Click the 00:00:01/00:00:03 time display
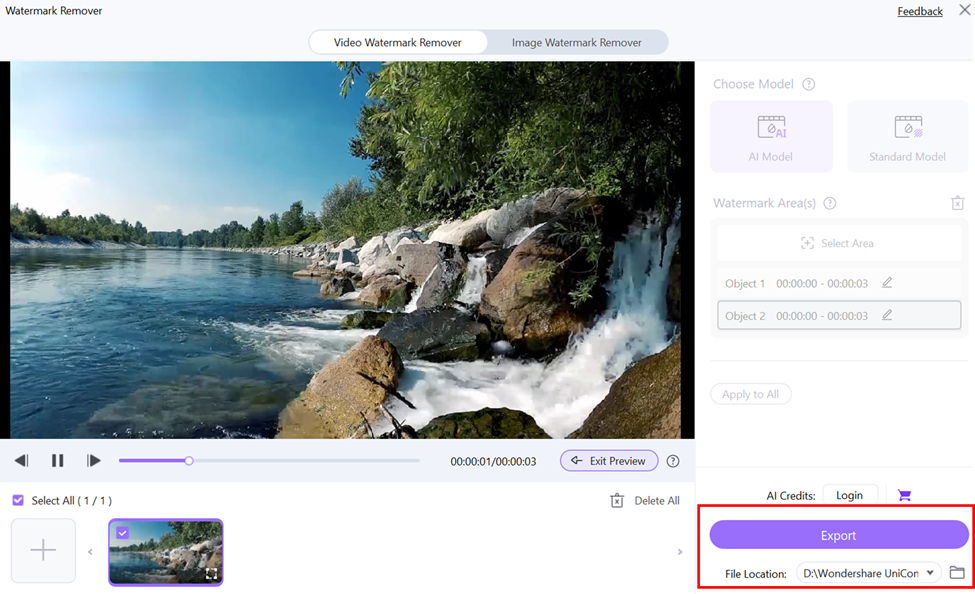 493,462
